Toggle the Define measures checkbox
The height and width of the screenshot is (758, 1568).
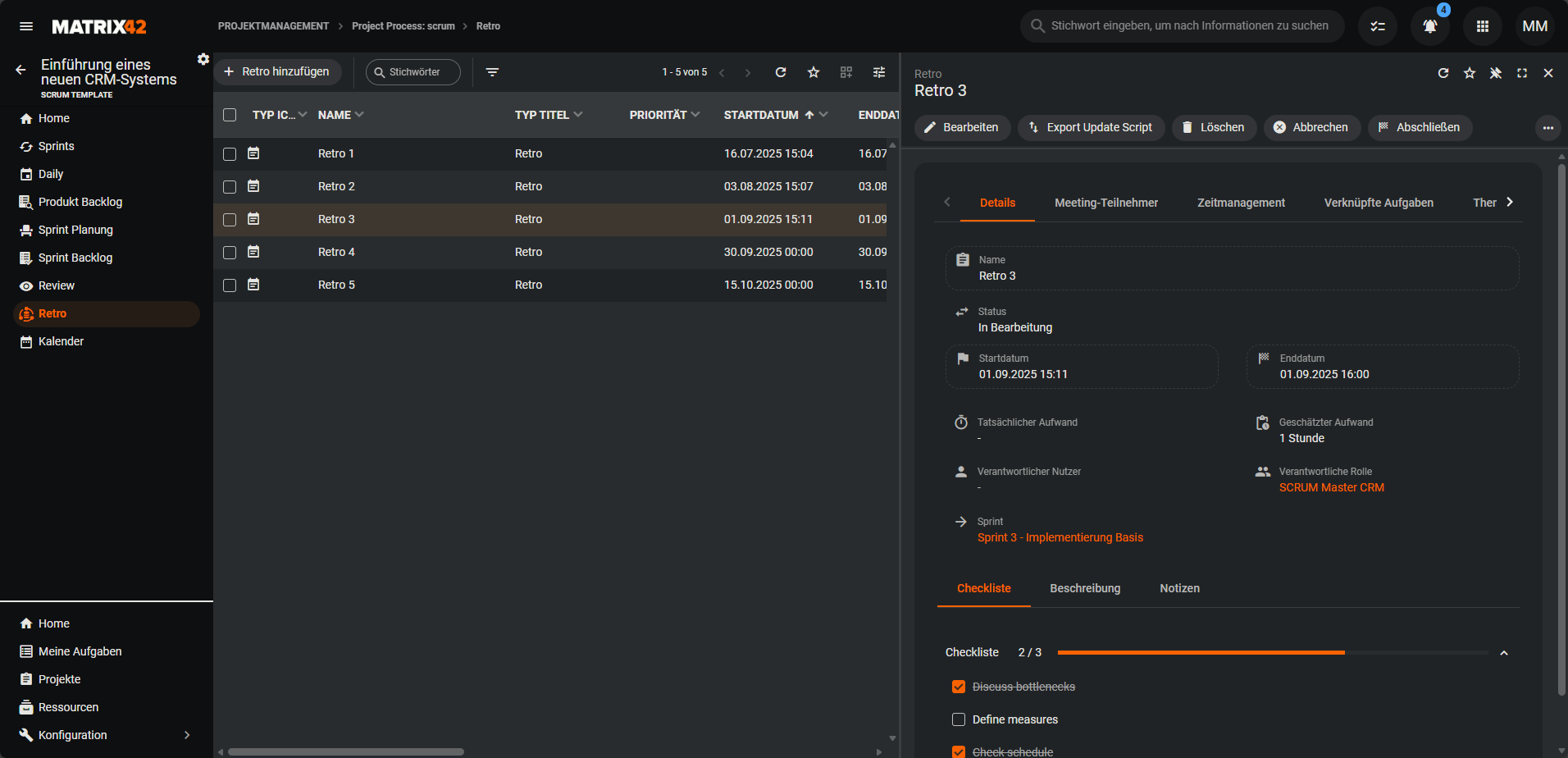pyautogui.click(x=959, y=719)
